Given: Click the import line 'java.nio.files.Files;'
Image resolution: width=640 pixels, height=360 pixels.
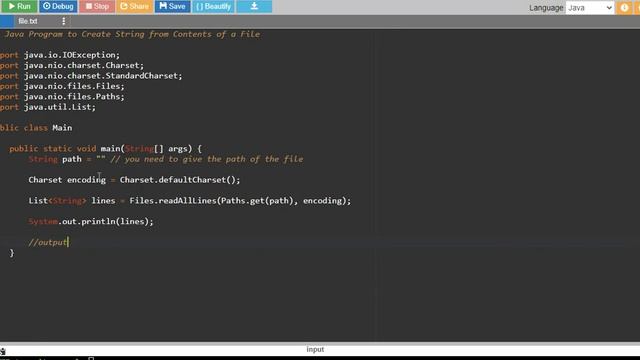Looking at the screenshot, I should pos(74,87).
